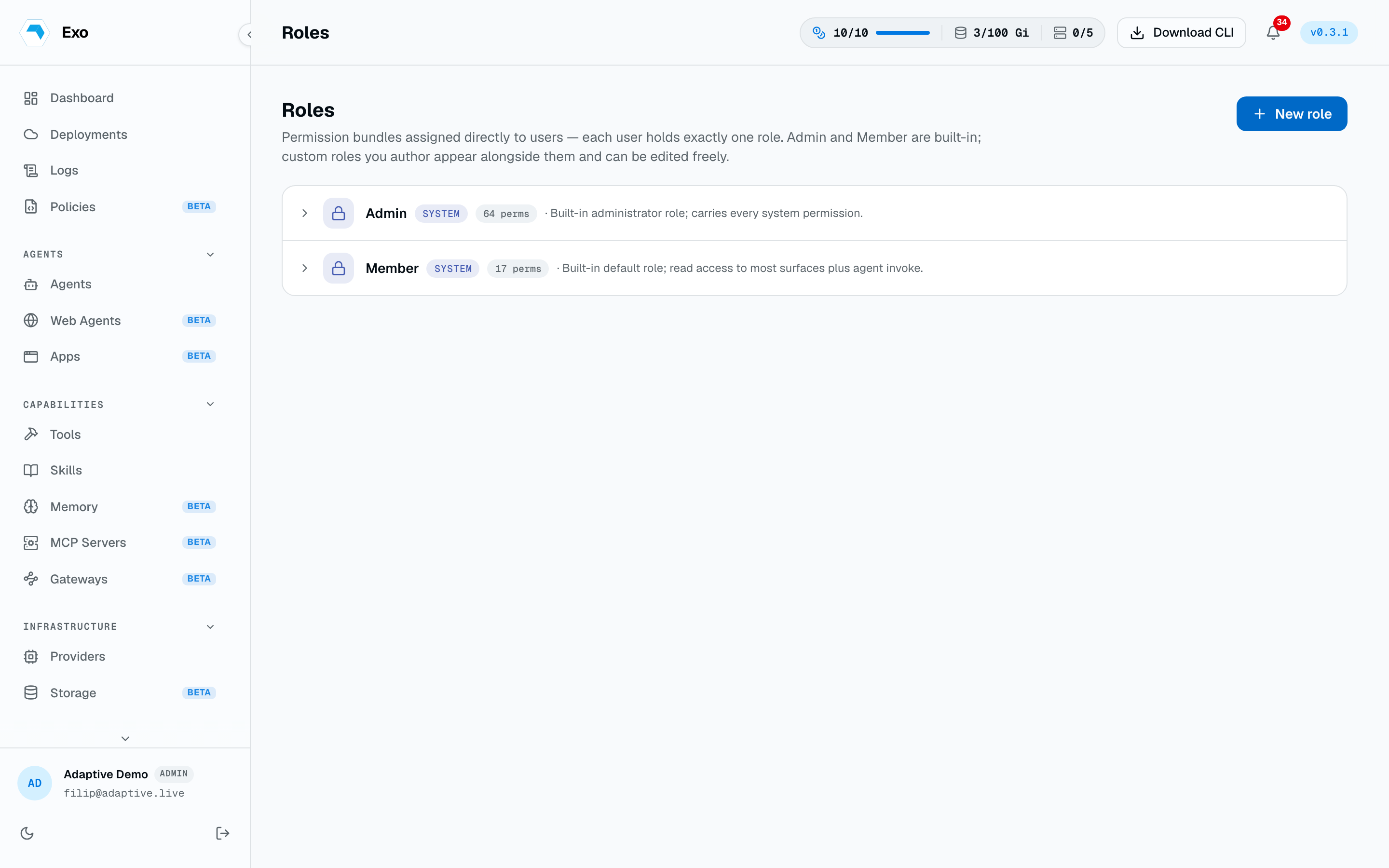Click the 17 perms badge

517,269
